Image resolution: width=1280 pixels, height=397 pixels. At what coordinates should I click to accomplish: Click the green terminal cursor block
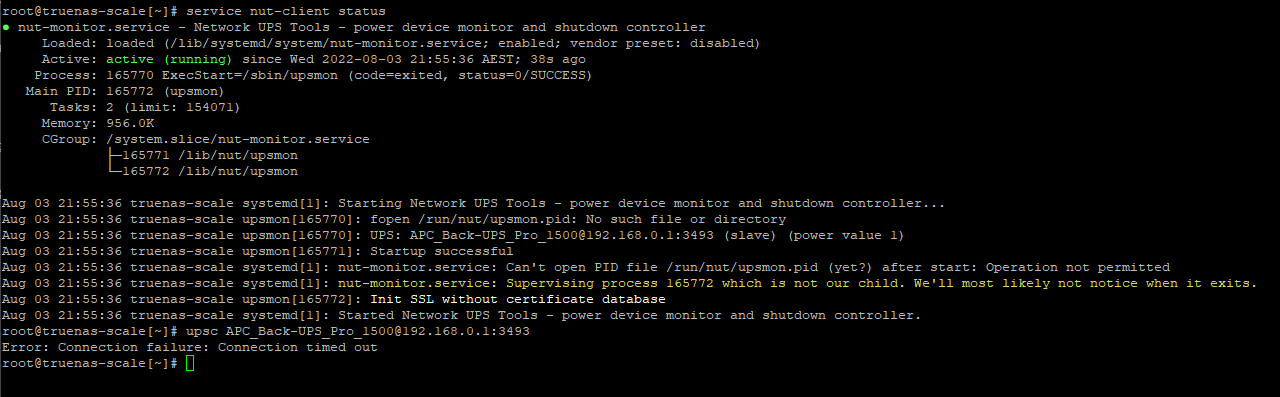point(190,364)
